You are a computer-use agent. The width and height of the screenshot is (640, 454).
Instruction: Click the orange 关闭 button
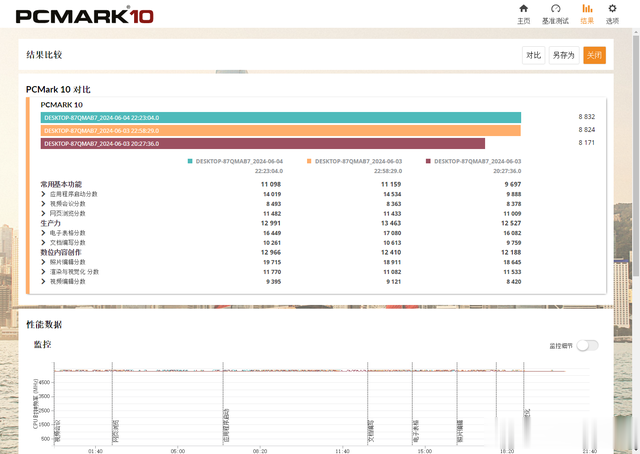tap(594, 55)
